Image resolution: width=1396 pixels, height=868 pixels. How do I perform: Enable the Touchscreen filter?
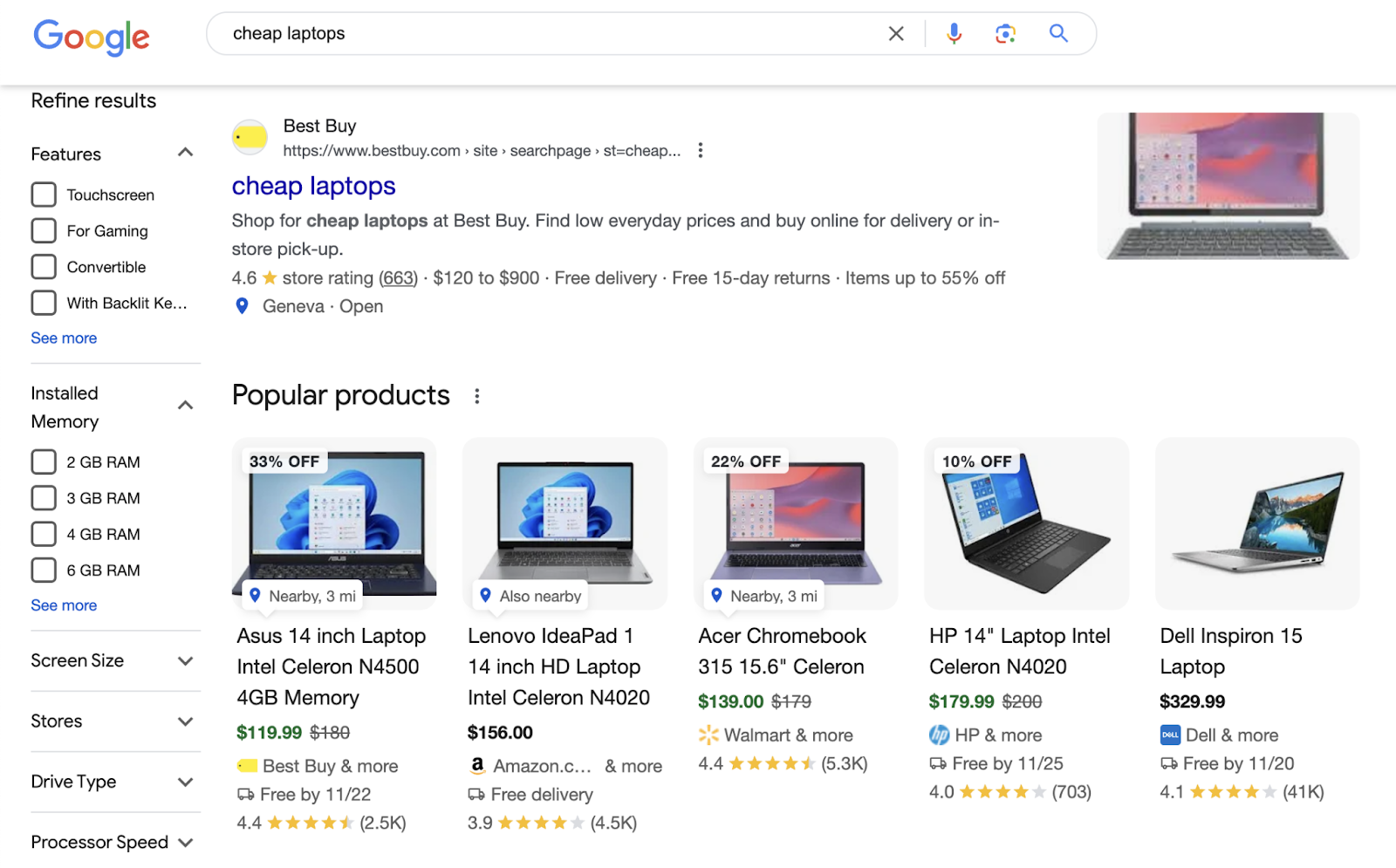click(x=43, y=194)
